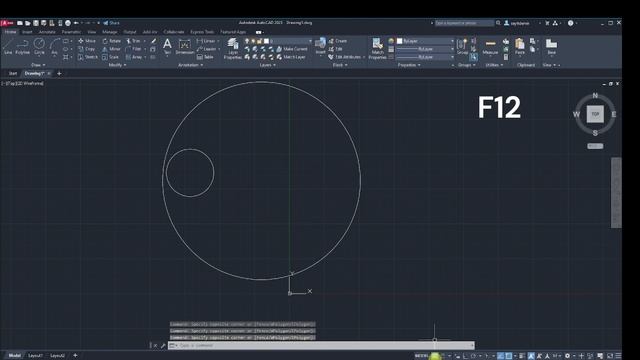Open the ByLayer object color dropdown
Screen dimensions: 640x360
pos(425,41)
